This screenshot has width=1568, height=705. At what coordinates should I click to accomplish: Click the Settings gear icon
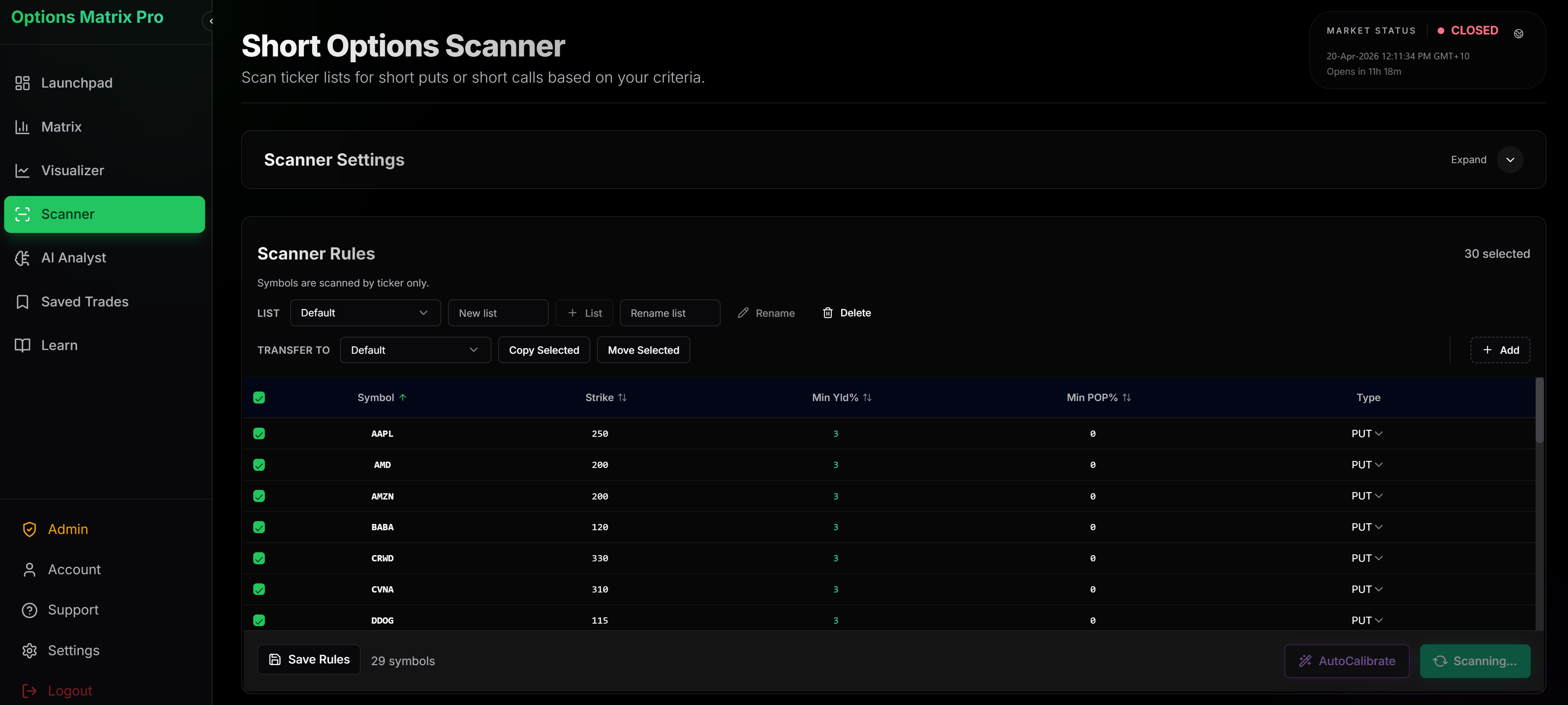click(x=29, y=650)
